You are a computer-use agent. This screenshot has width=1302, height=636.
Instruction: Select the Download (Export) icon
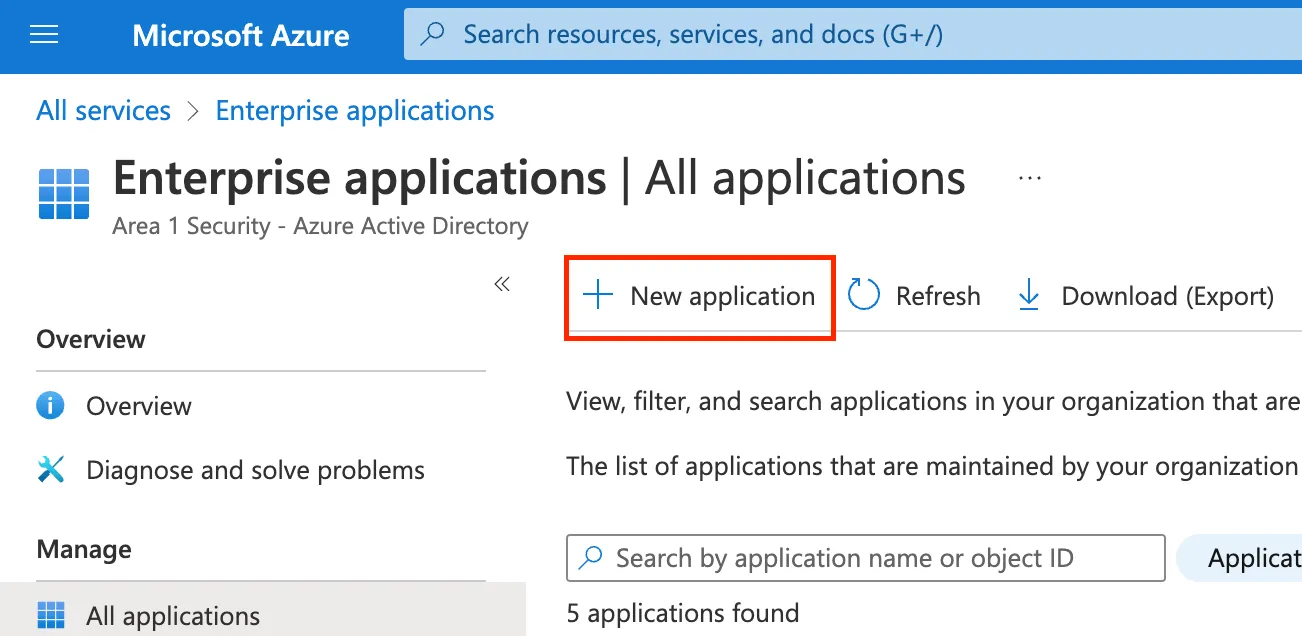(x=1028, y=294)
